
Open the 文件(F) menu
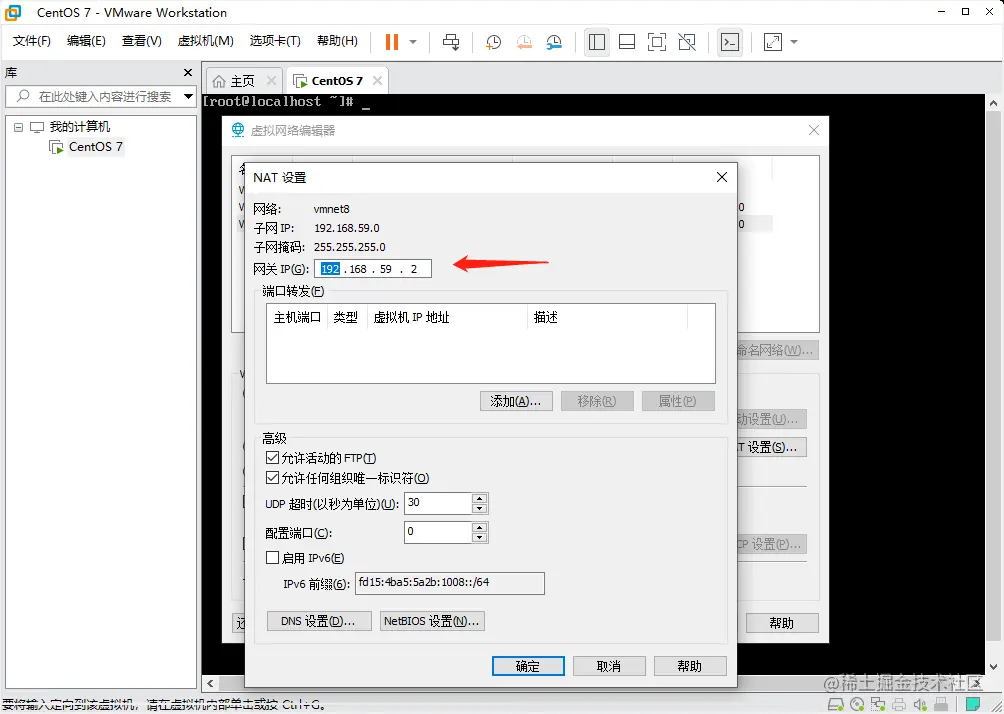[x=31, y=41]
